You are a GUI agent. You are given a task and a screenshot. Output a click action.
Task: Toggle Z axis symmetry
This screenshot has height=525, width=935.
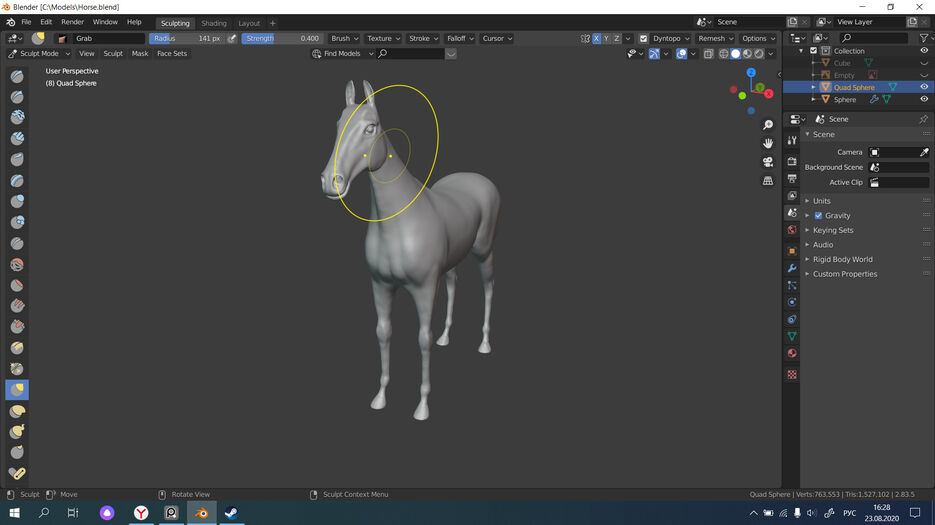617,38
